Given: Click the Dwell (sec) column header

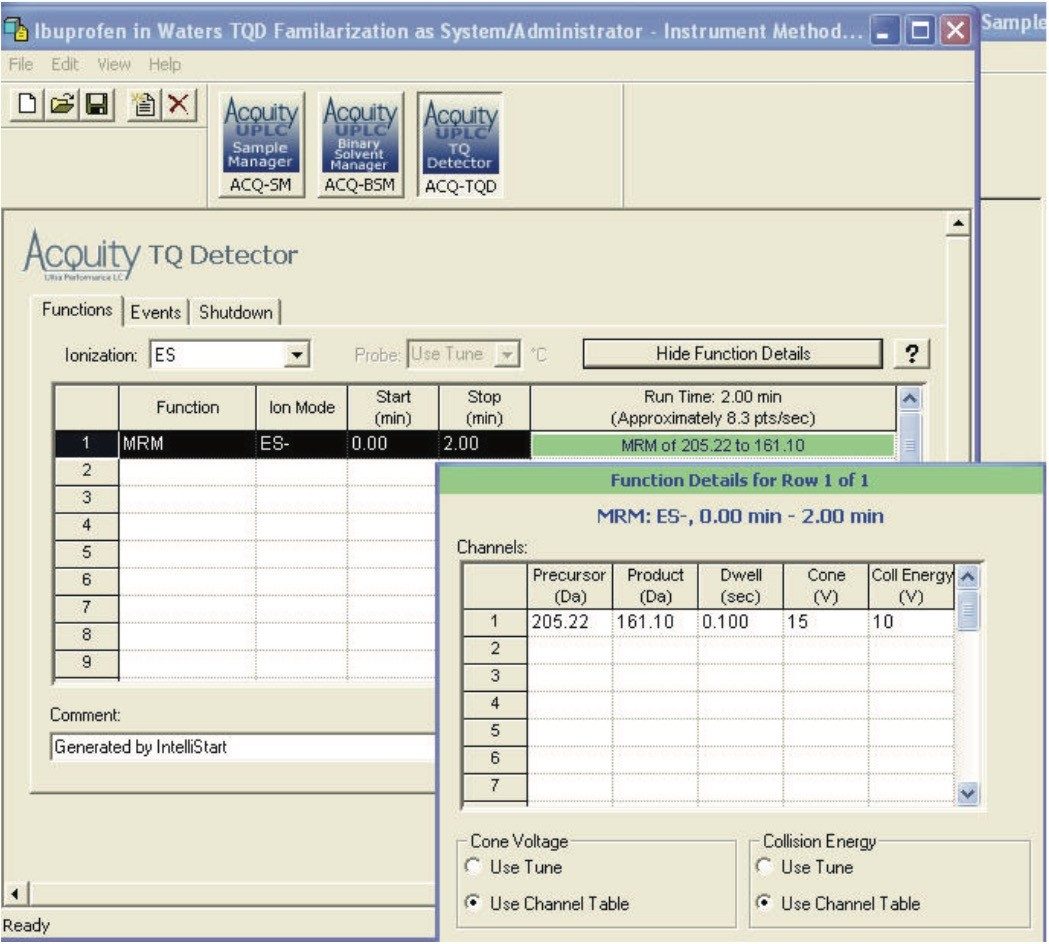Looking at the screenshot, I should [741, 585].
